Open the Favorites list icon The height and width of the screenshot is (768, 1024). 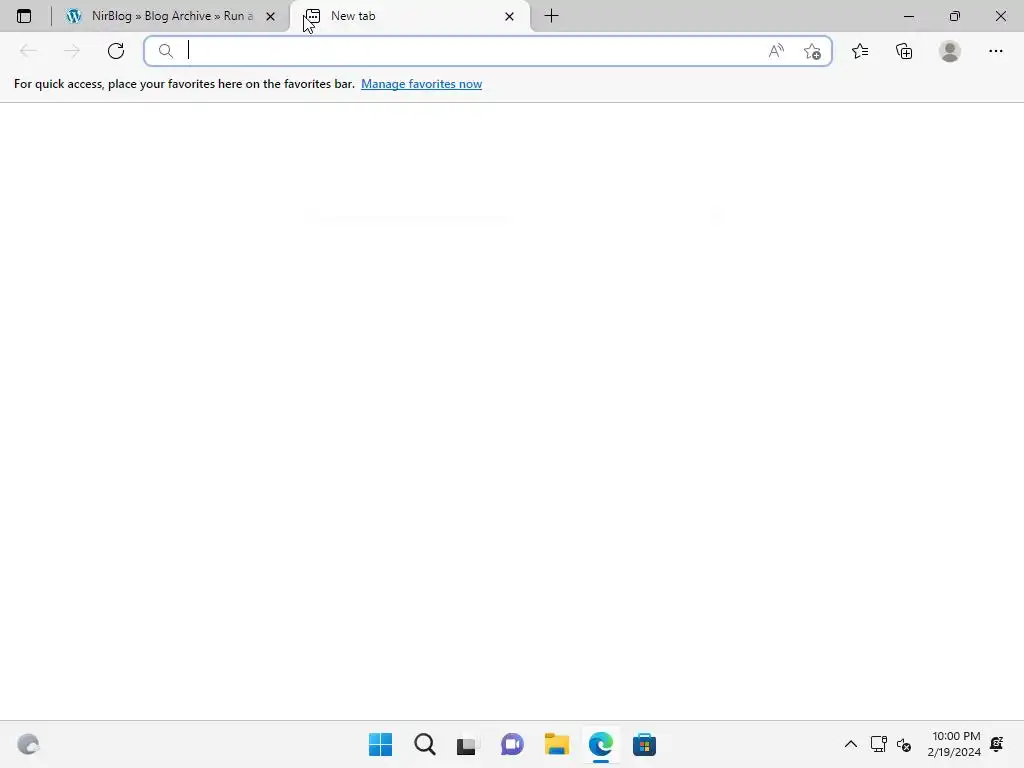click(x=860, y=51)
